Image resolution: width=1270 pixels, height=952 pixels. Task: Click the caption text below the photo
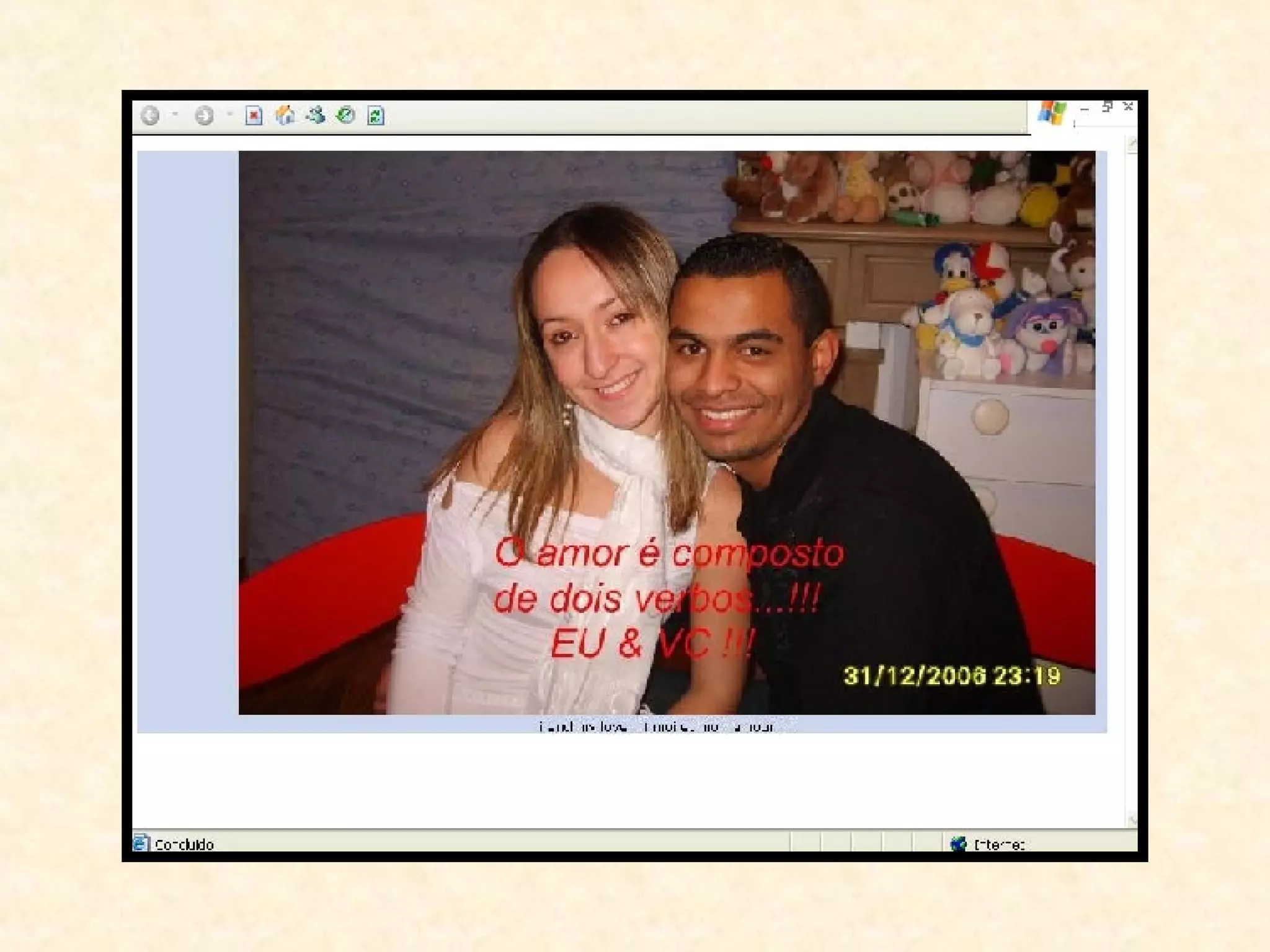click(656, 726)
